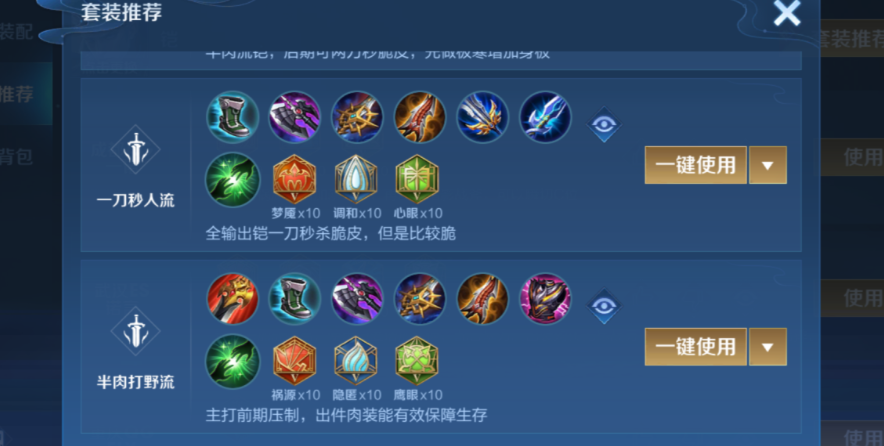Expand dropdown arrow beside 一刀秒人流 一键使用
Image resolution: width=884 pixels, height=446 pixels.
click(x=767, y=165)
